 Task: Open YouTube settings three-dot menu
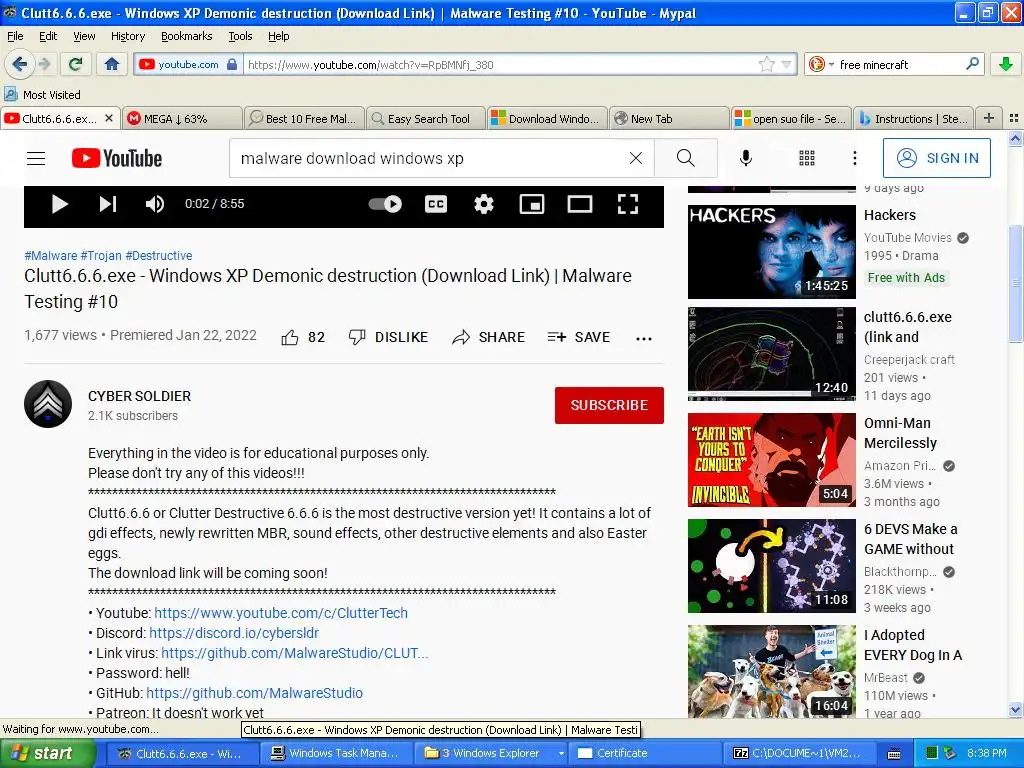click(x=854, y=158)
